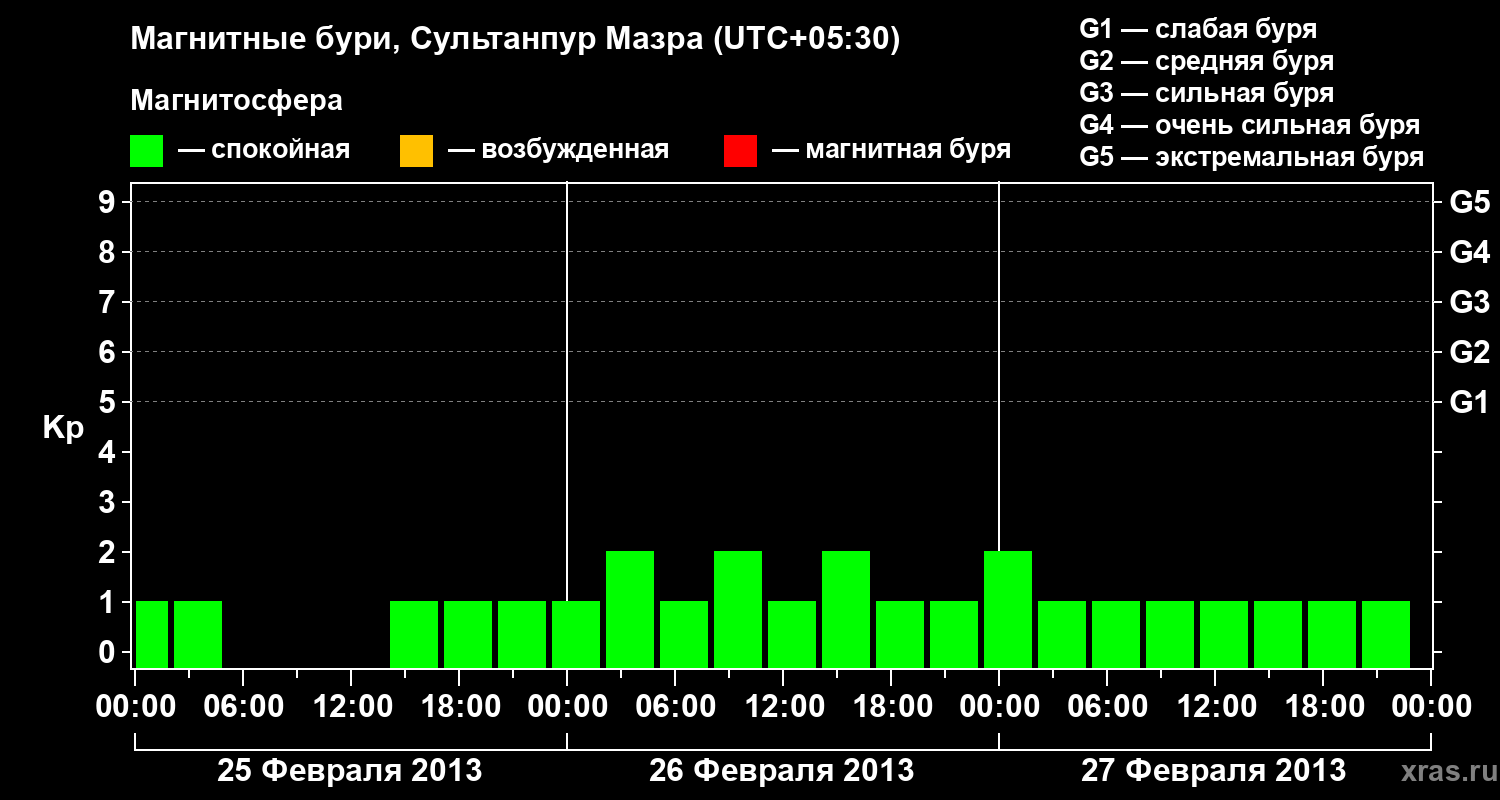Click the 'Магнитосфера' legend heading
This screenshot has height=800, width=1500.
click(237, 101)
